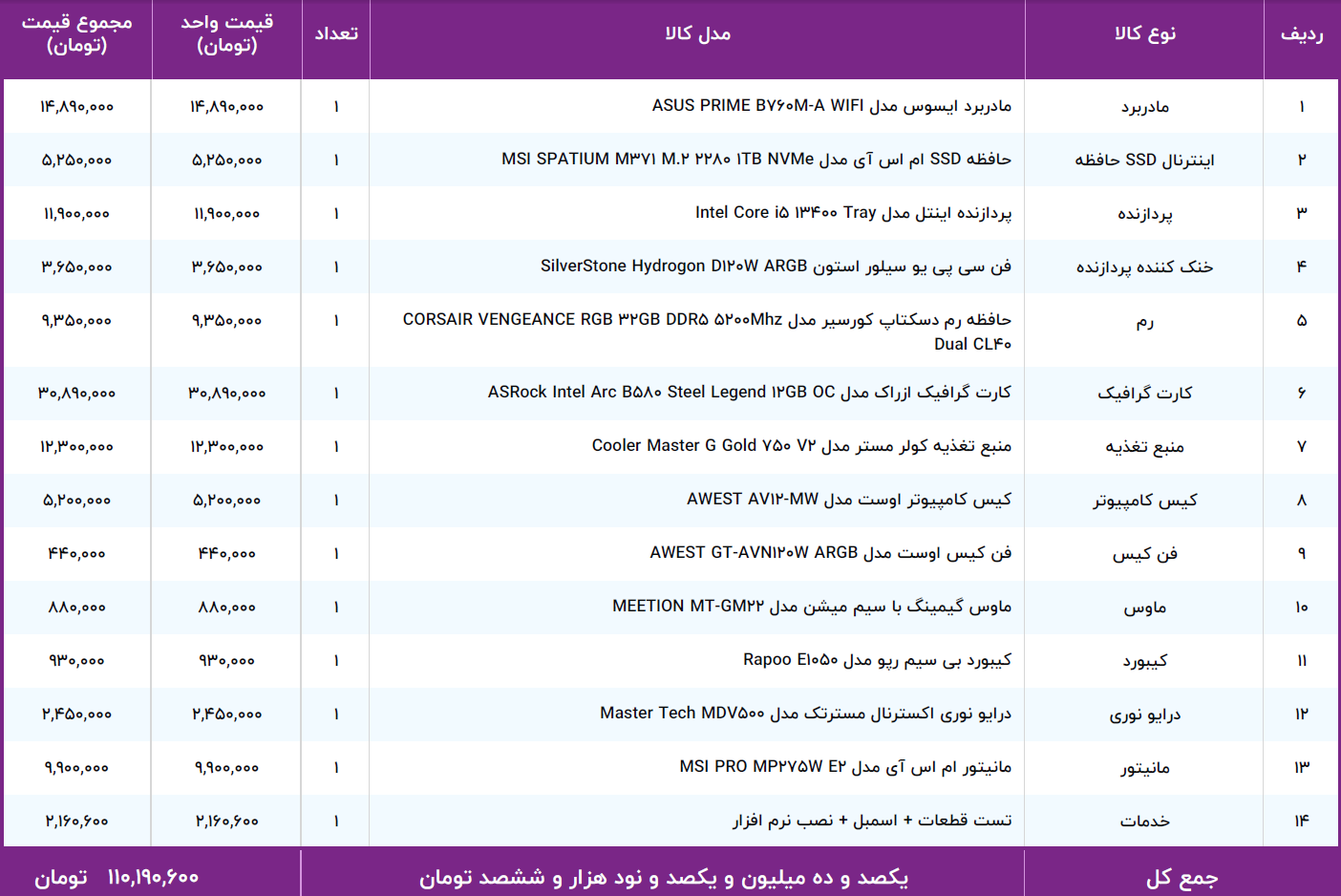Image resolution: width=1341 pixels, height=896 pixels.
Task: Click the 'مانیتور' item type cell
Action: (x=1145, y=768)
